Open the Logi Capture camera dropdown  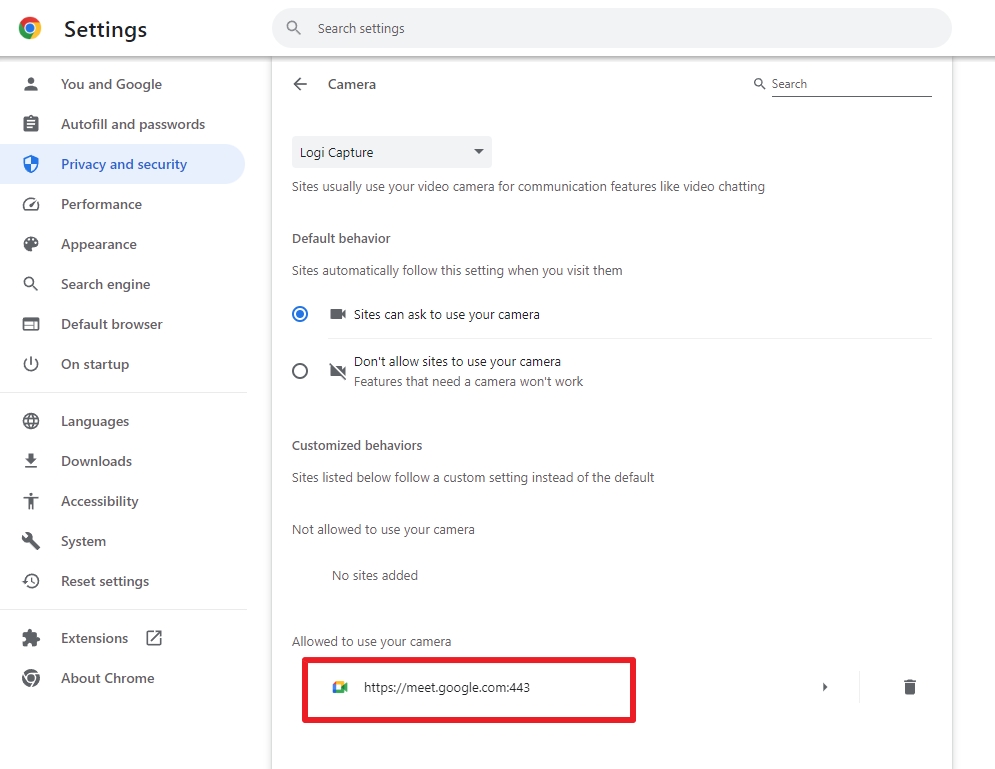click(392, 152)
